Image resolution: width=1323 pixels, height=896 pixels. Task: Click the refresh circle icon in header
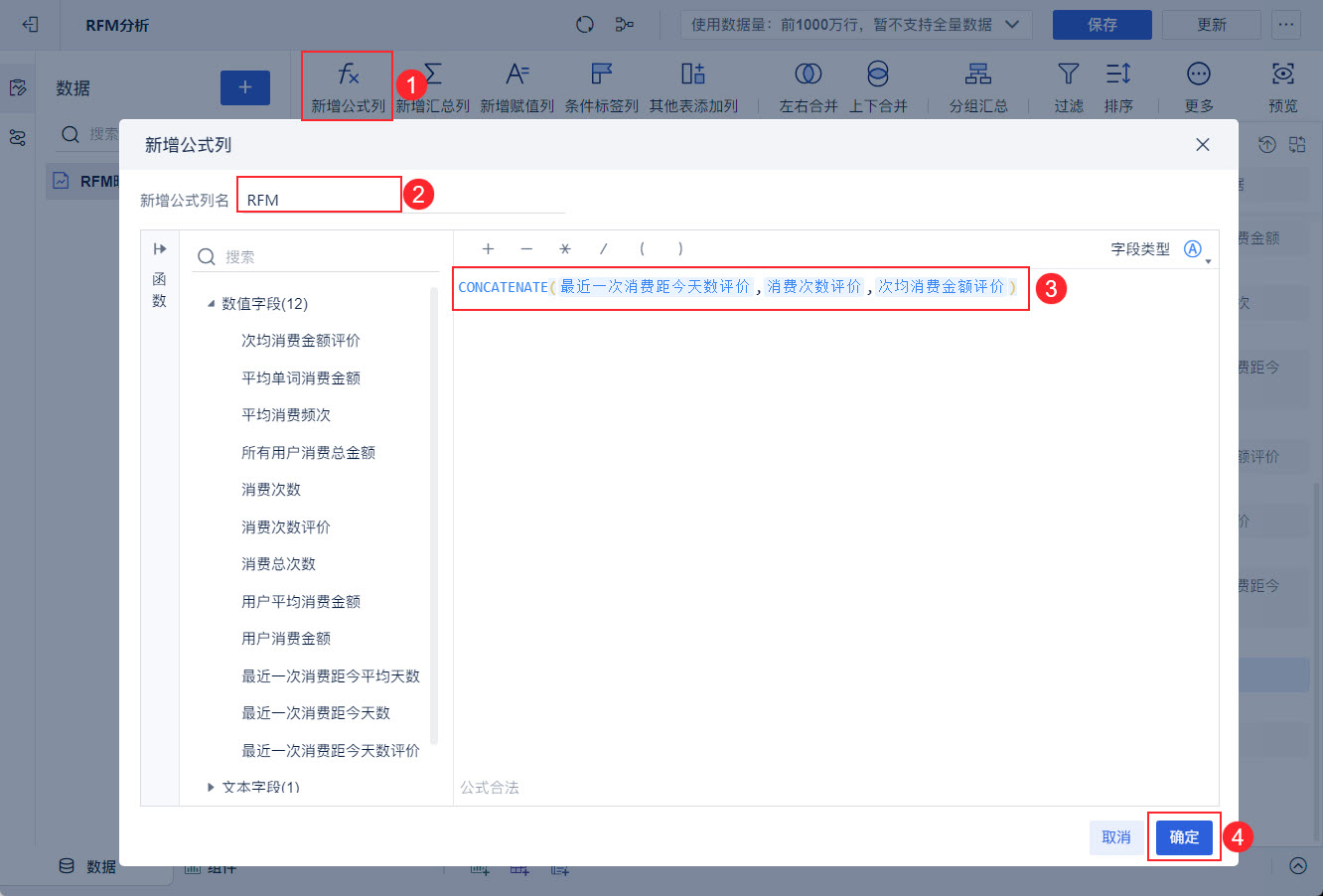tap(585, 24)
